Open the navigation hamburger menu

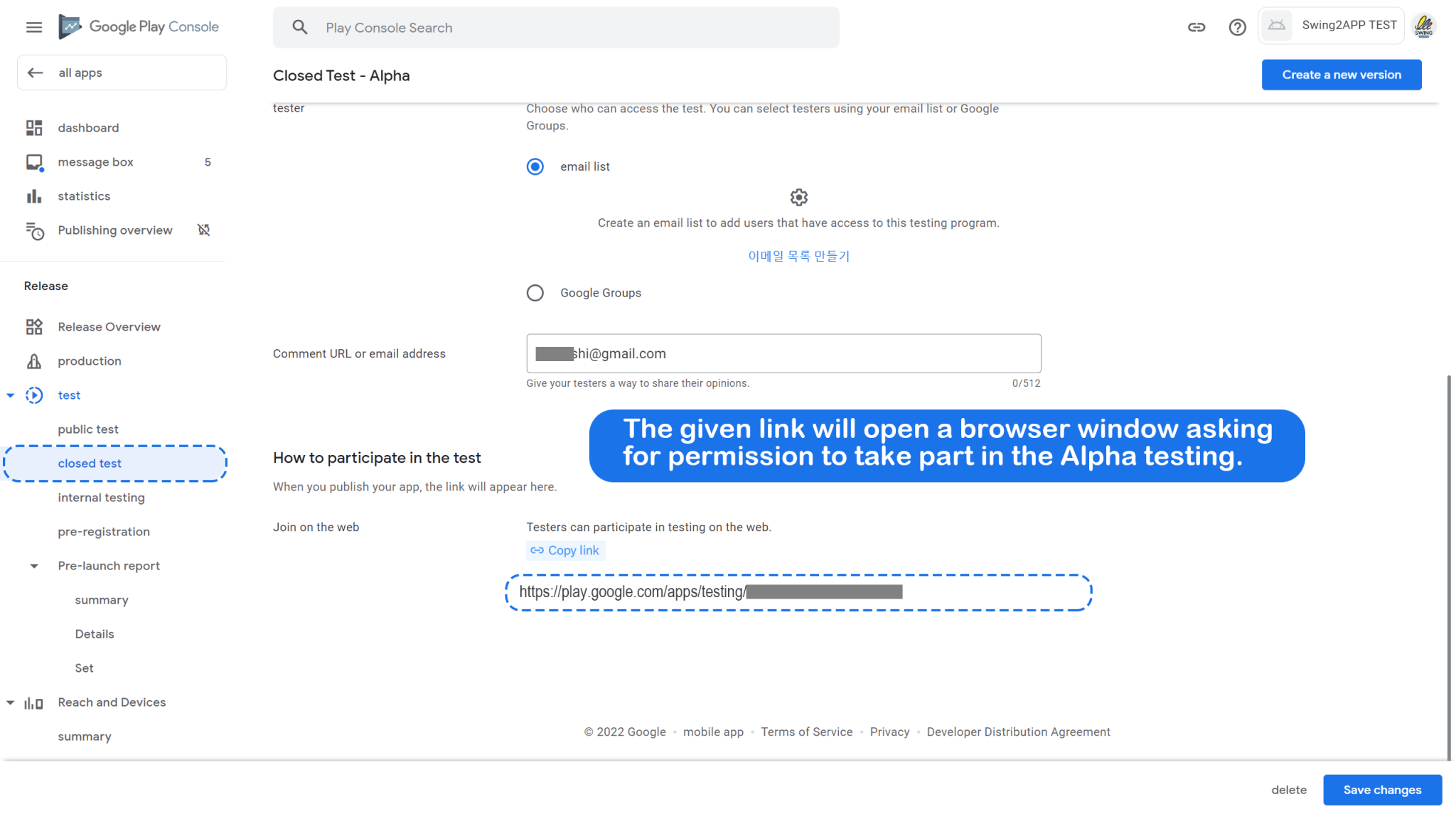click(33, 27)
